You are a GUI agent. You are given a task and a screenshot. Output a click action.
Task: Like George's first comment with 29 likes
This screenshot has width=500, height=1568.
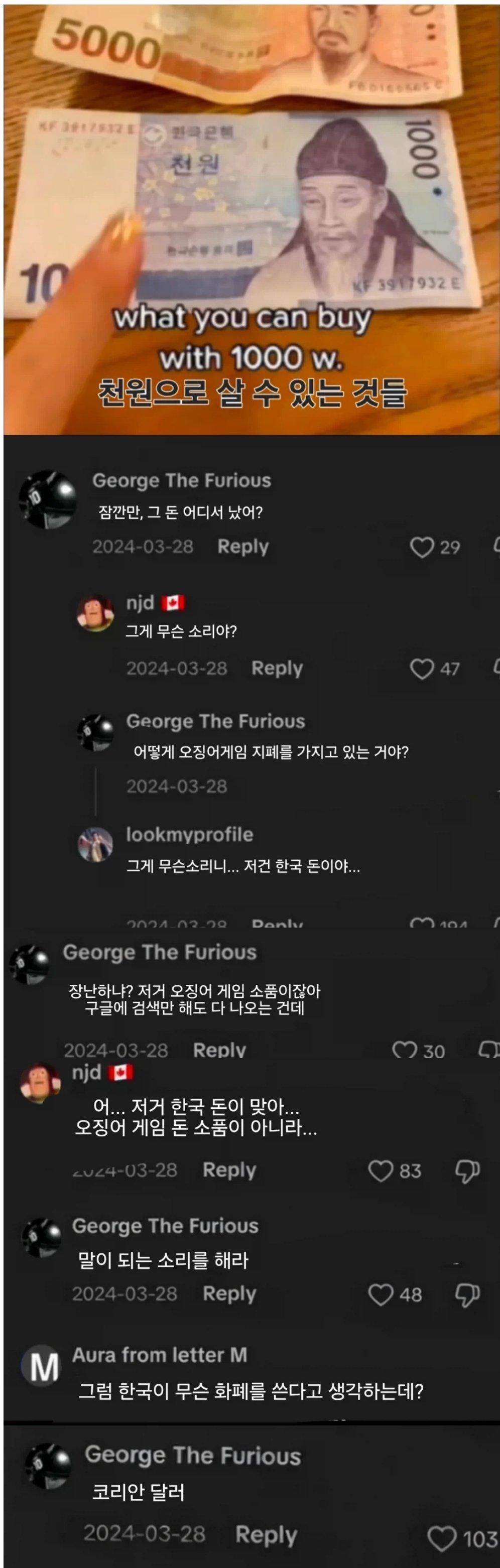pos(422,547)
